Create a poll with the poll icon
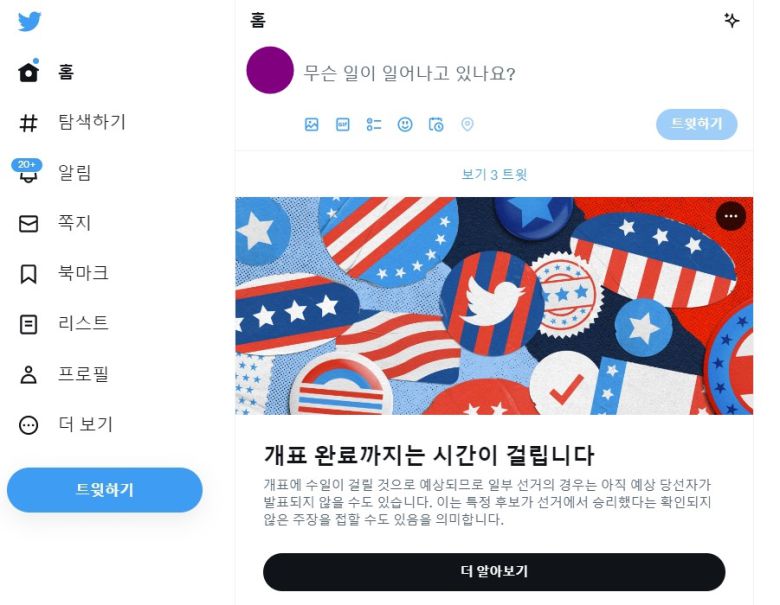780x605 pixels. pos(374,124)
